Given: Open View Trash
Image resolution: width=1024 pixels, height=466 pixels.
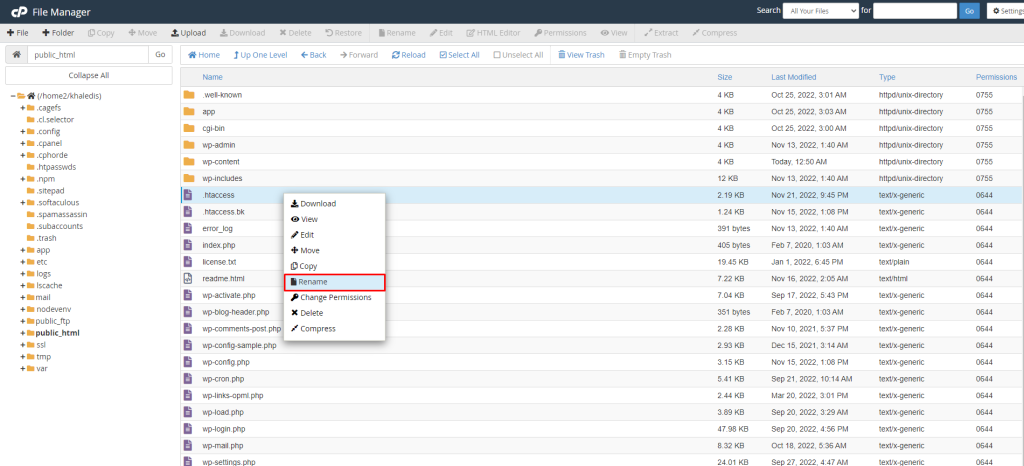Looking at the screenshot, I should click(x=580, y=55).
